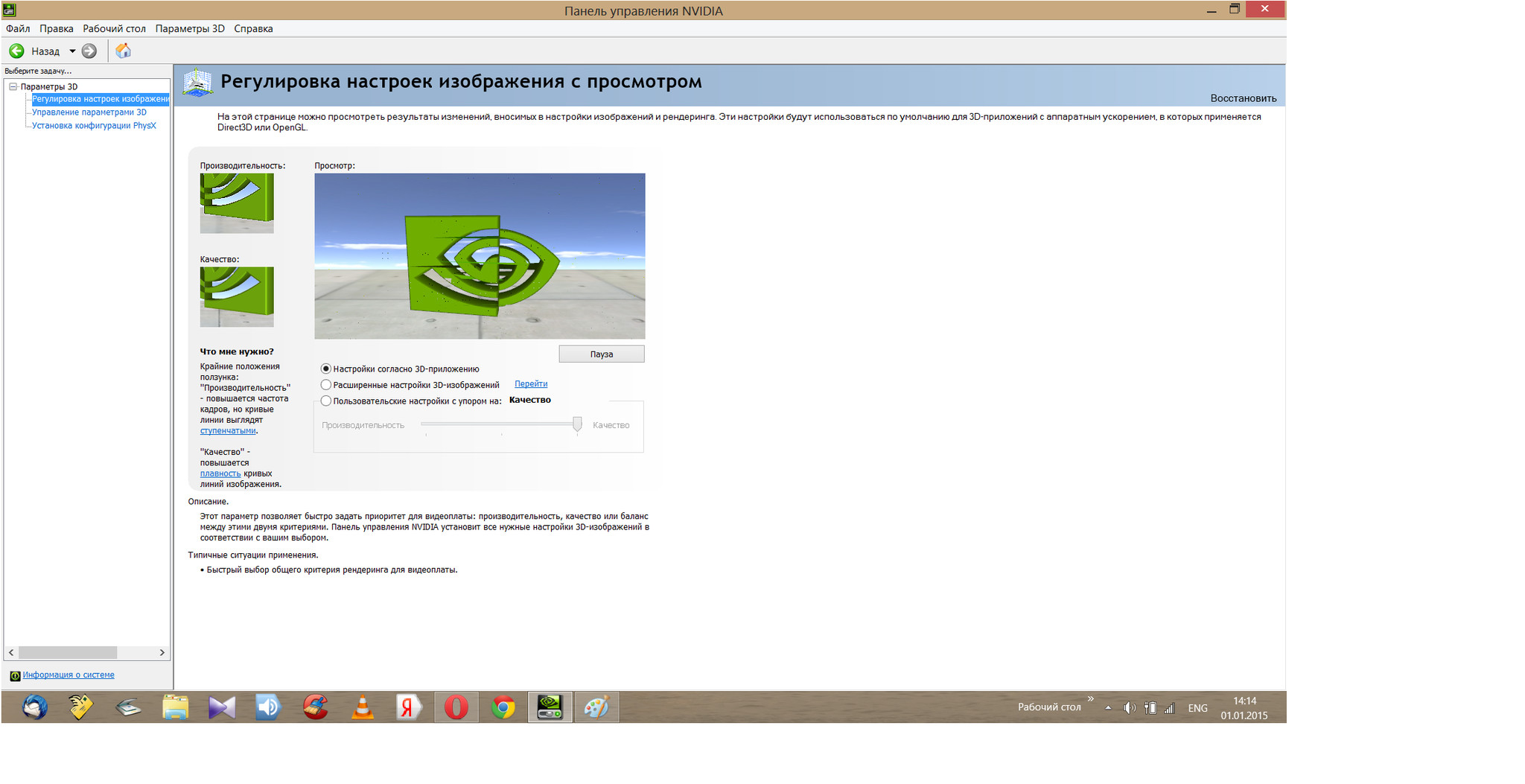Click the Перейти link

point(531,384)
